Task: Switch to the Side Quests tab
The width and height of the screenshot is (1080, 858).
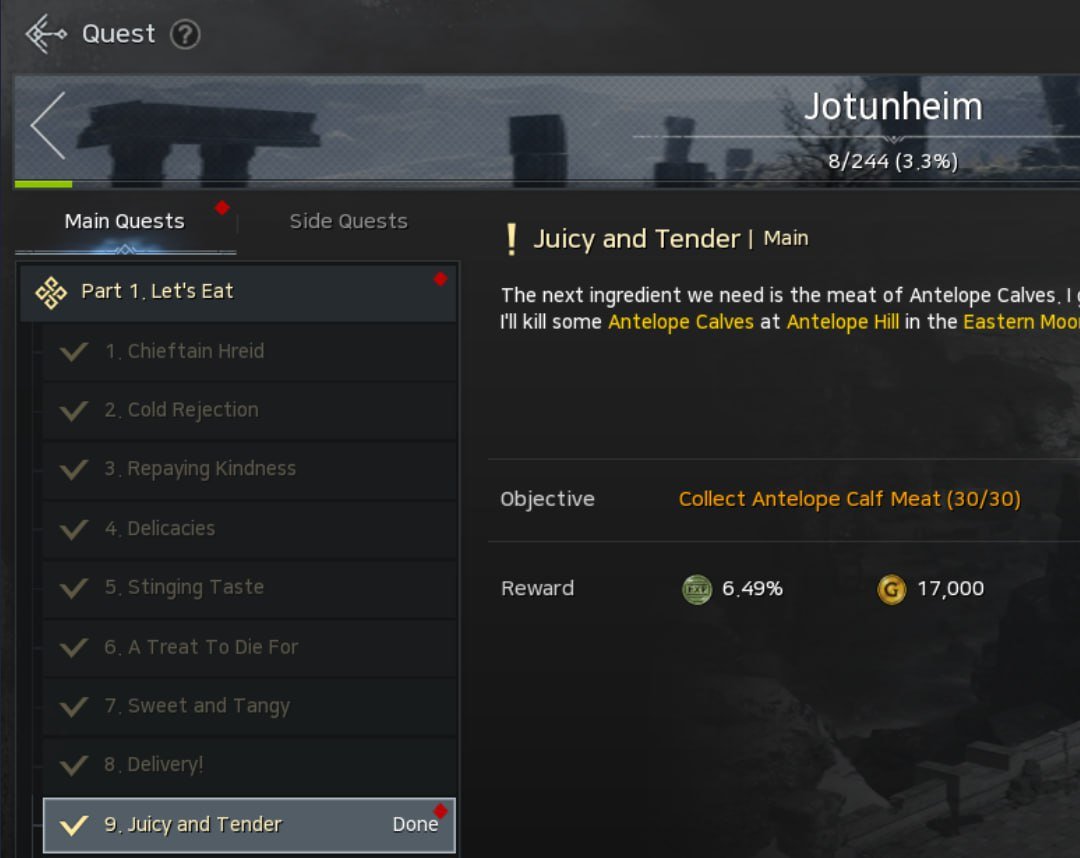Action: [349, 221]
